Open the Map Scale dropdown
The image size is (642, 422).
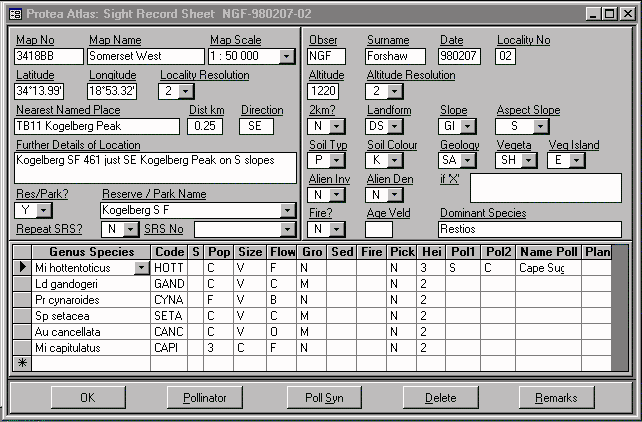coord(287,57)
